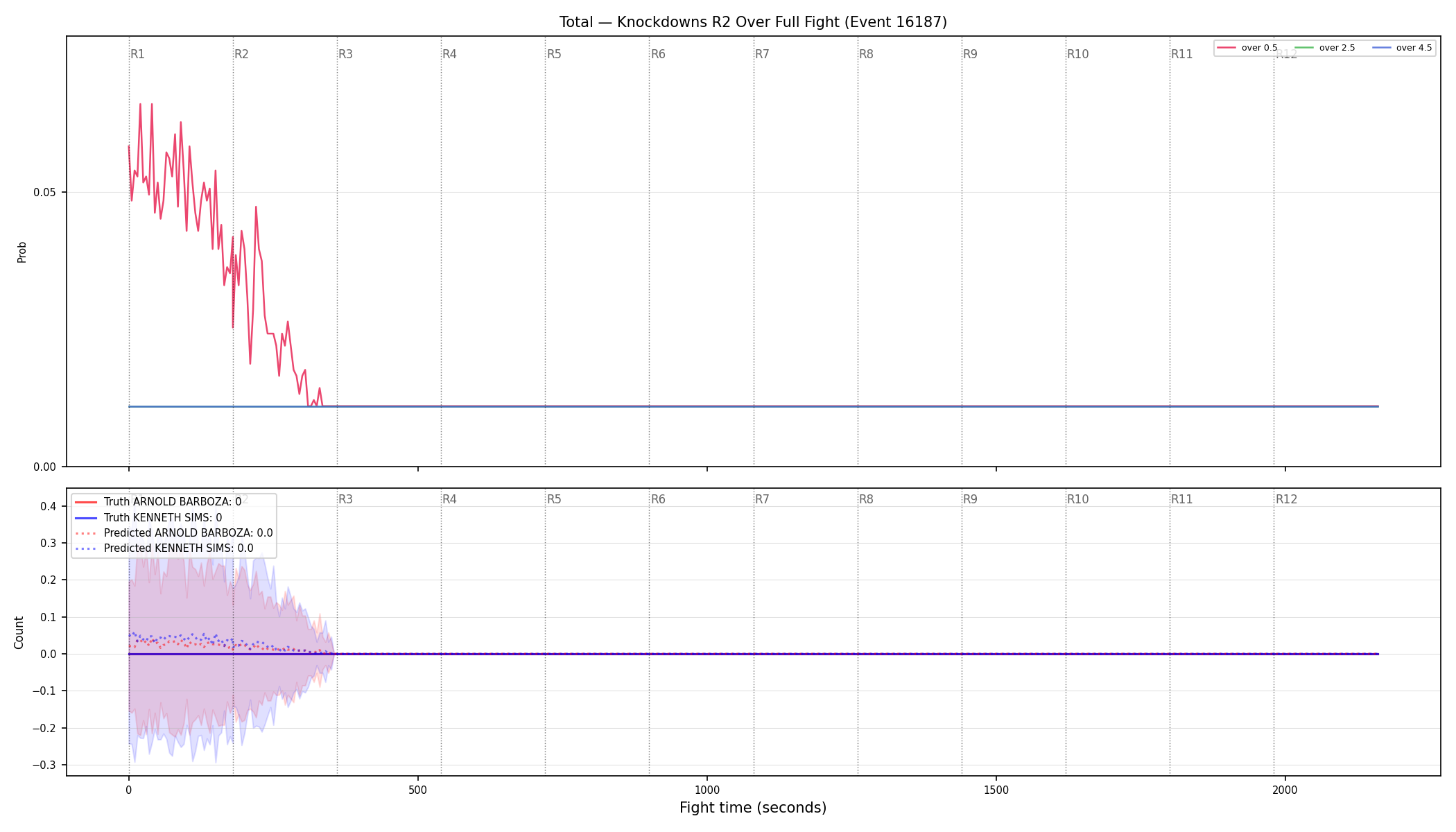The width and height of the screenshot is (1456, 832).
Task: Select the −0.2 tick on the Count axis
Action: [45, 729]
